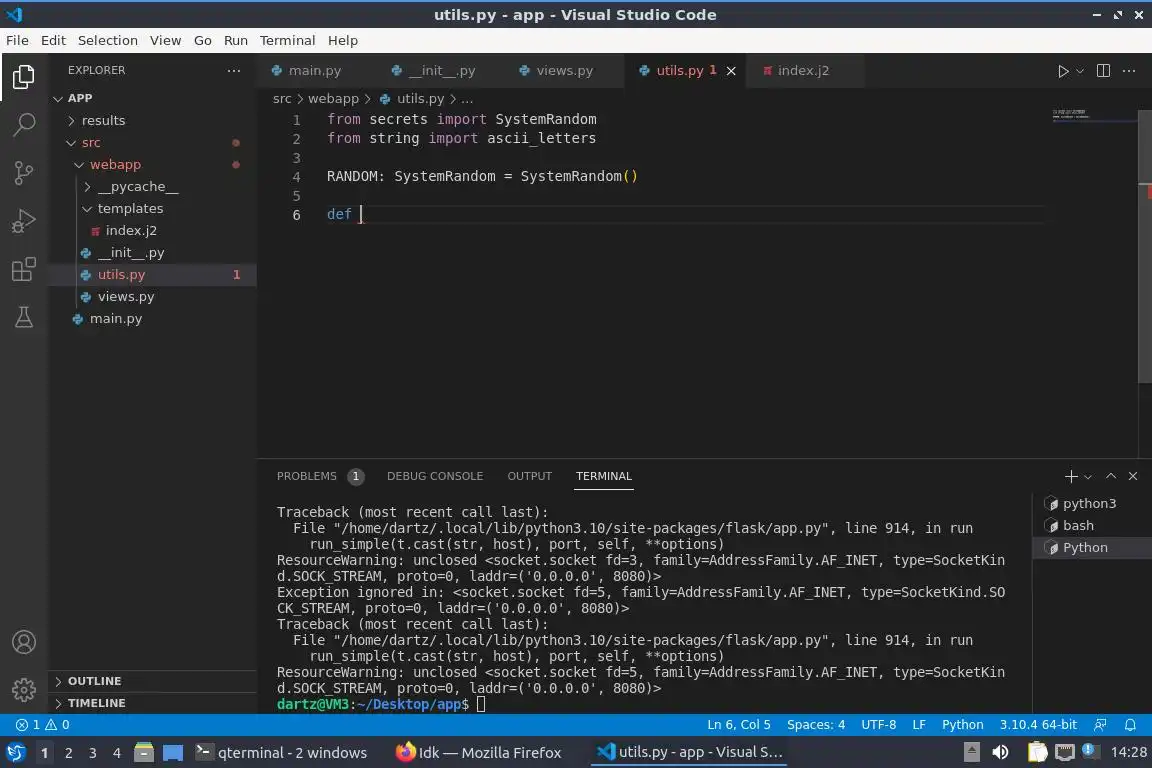Open the terminal launch profile dropdown

(1088, 477)
